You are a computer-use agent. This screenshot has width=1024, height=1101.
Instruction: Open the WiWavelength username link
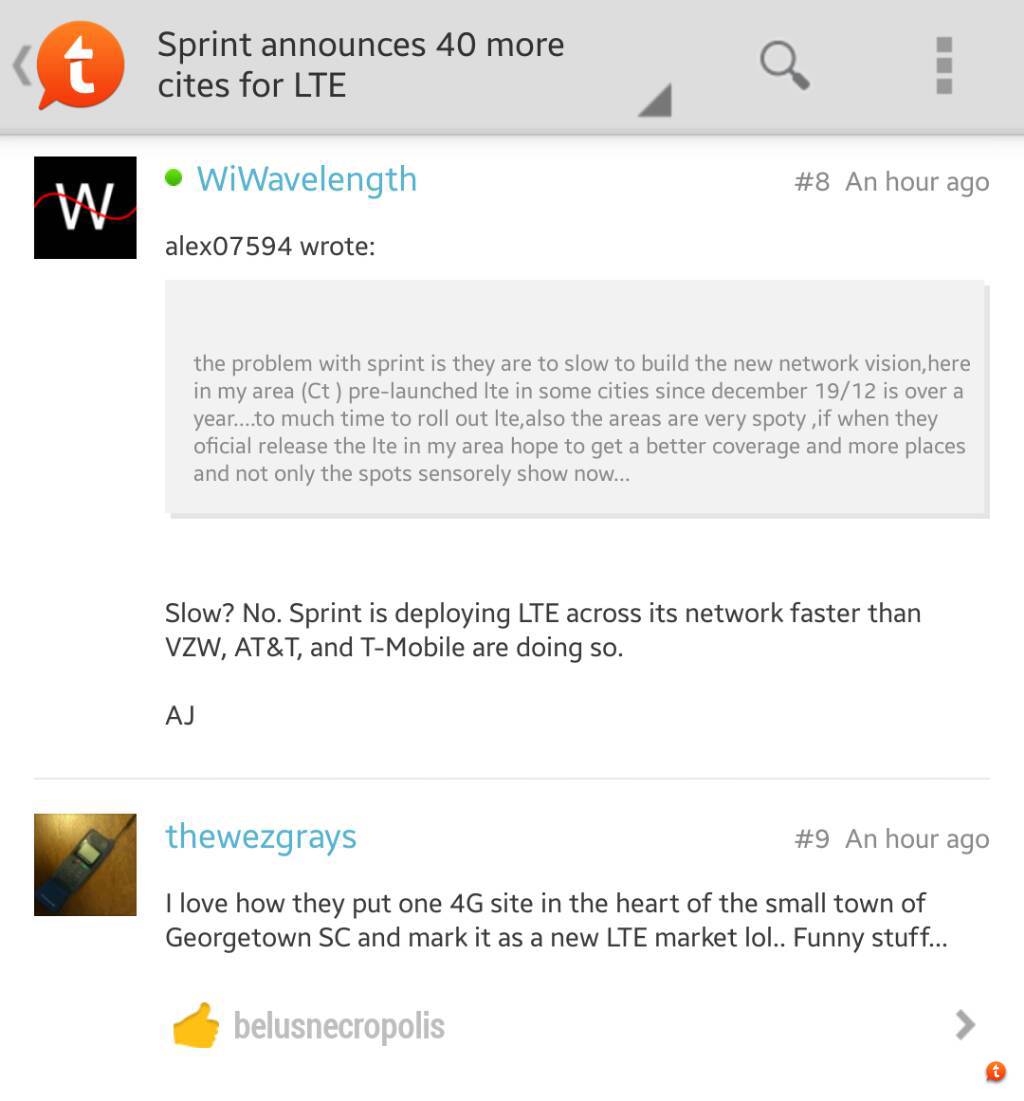pos(306,179)
